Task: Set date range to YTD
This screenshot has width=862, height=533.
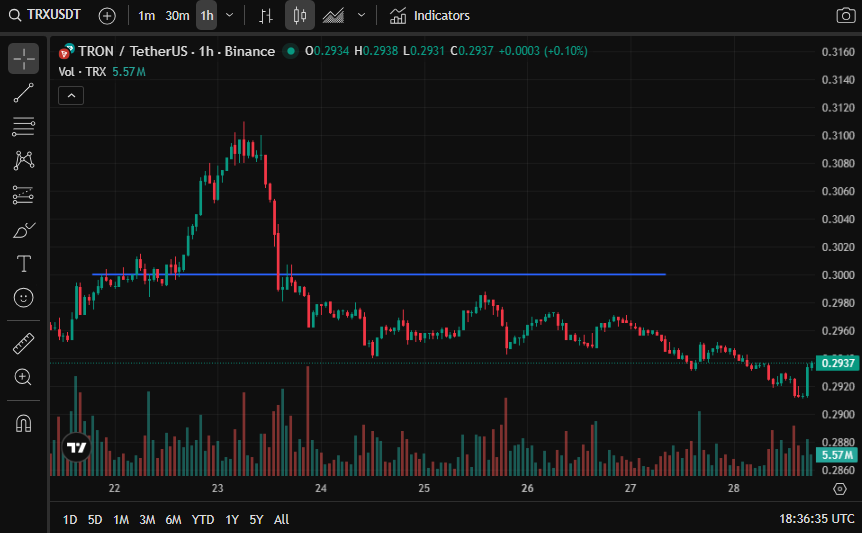Action: 203,519
